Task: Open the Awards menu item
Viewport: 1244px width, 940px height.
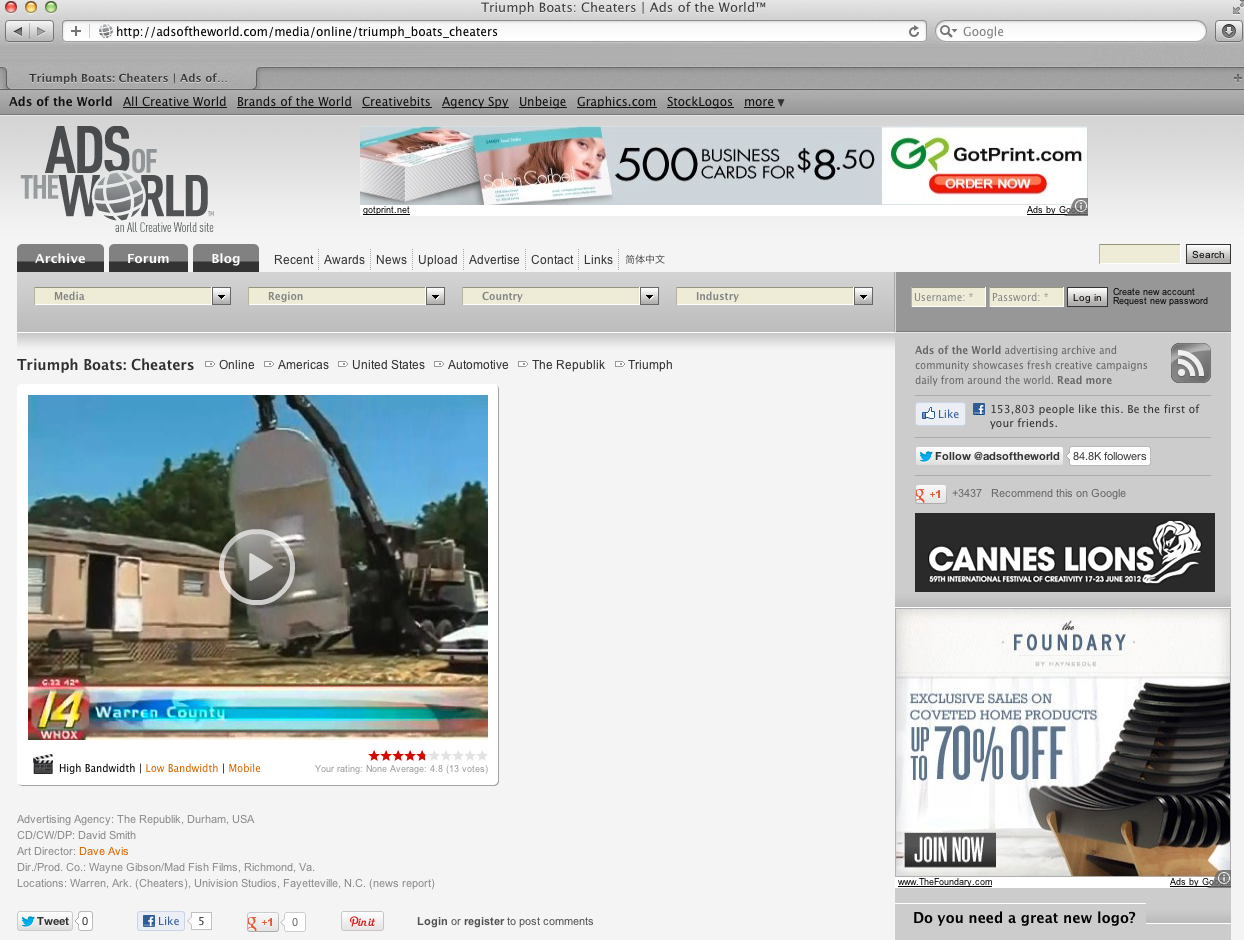Action: click(344, 260)
